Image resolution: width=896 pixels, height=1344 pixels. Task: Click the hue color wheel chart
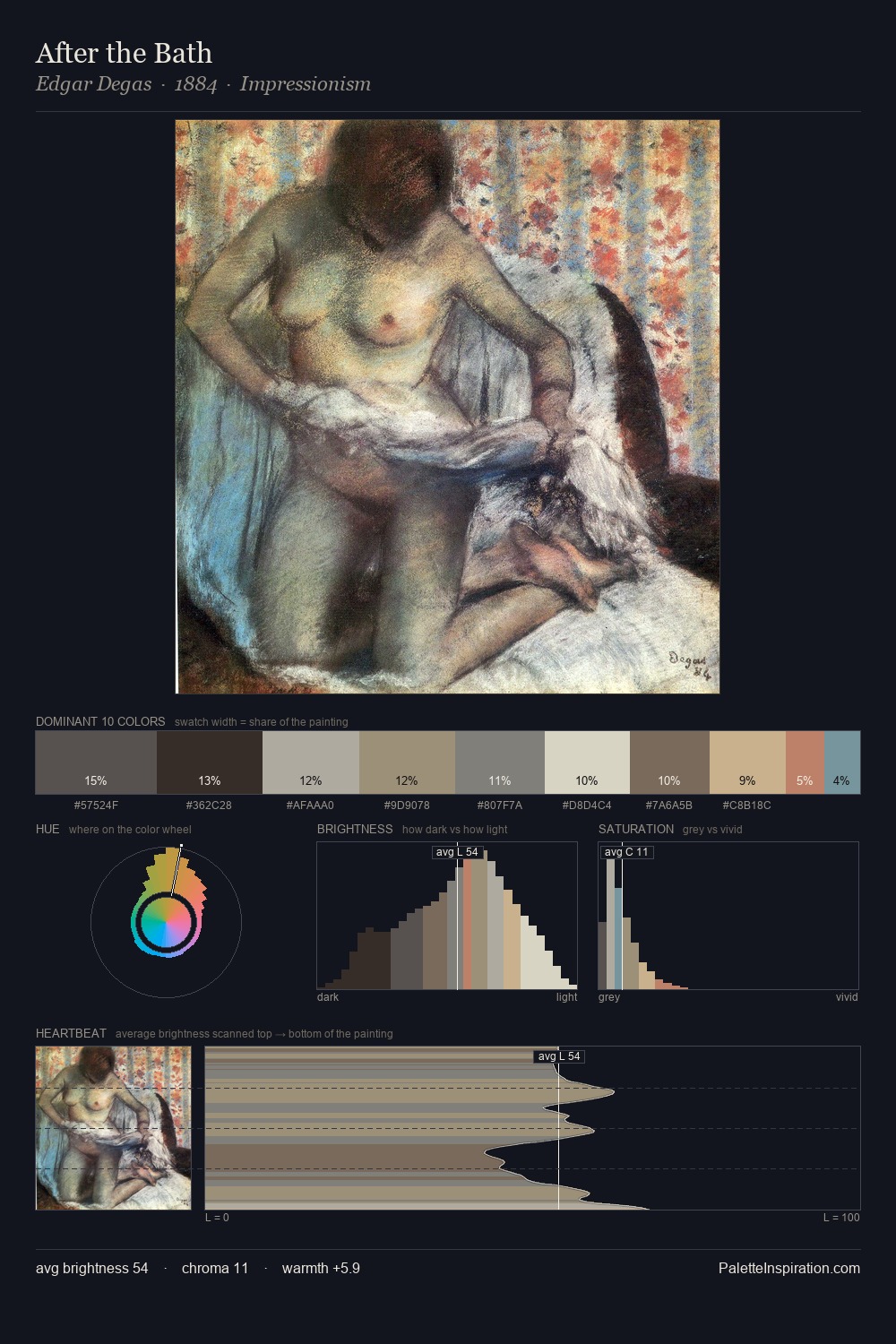166,921
